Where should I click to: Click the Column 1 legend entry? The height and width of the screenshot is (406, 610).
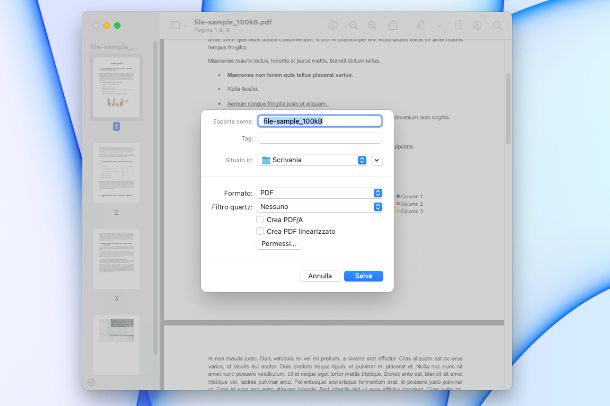(409, 196)
